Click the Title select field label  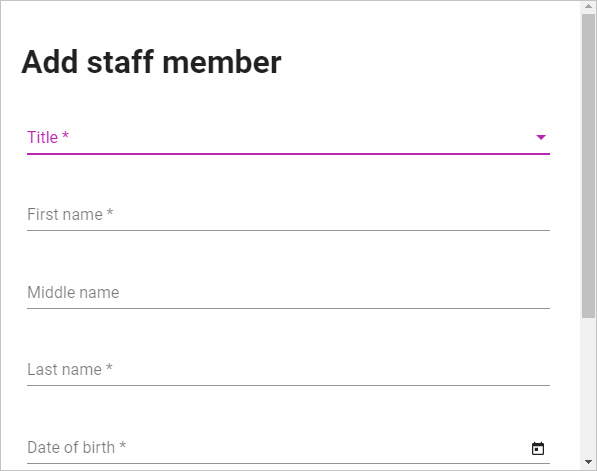(42, 137)
